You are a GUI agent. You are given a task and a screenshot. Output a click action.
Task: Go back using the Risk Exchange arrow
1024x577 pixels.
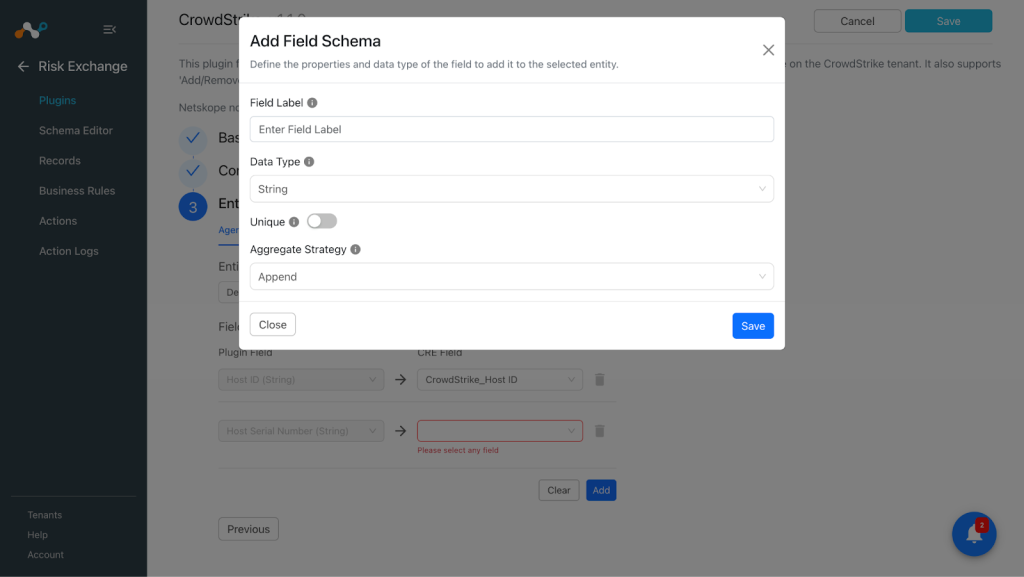pos(24,67)
